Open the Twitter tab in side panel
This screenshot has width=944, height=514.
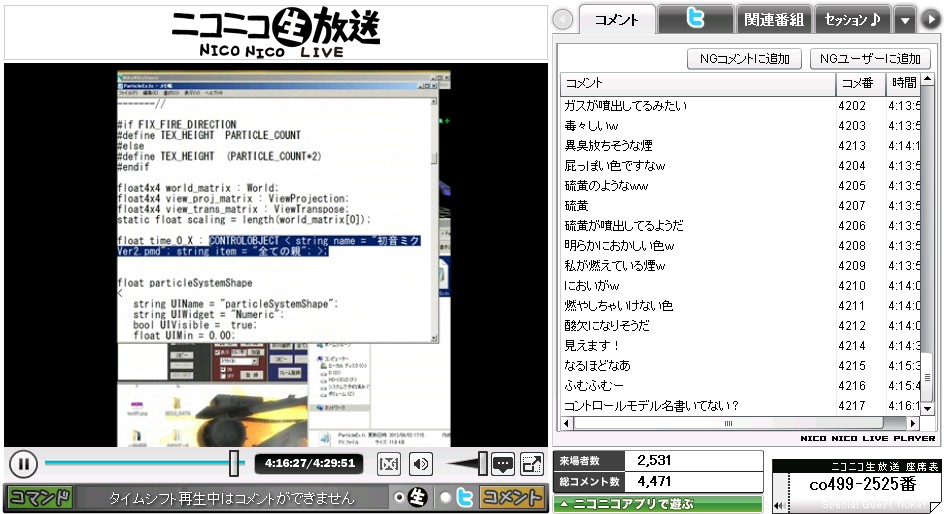pyautogui.click(x=695, y=19)
